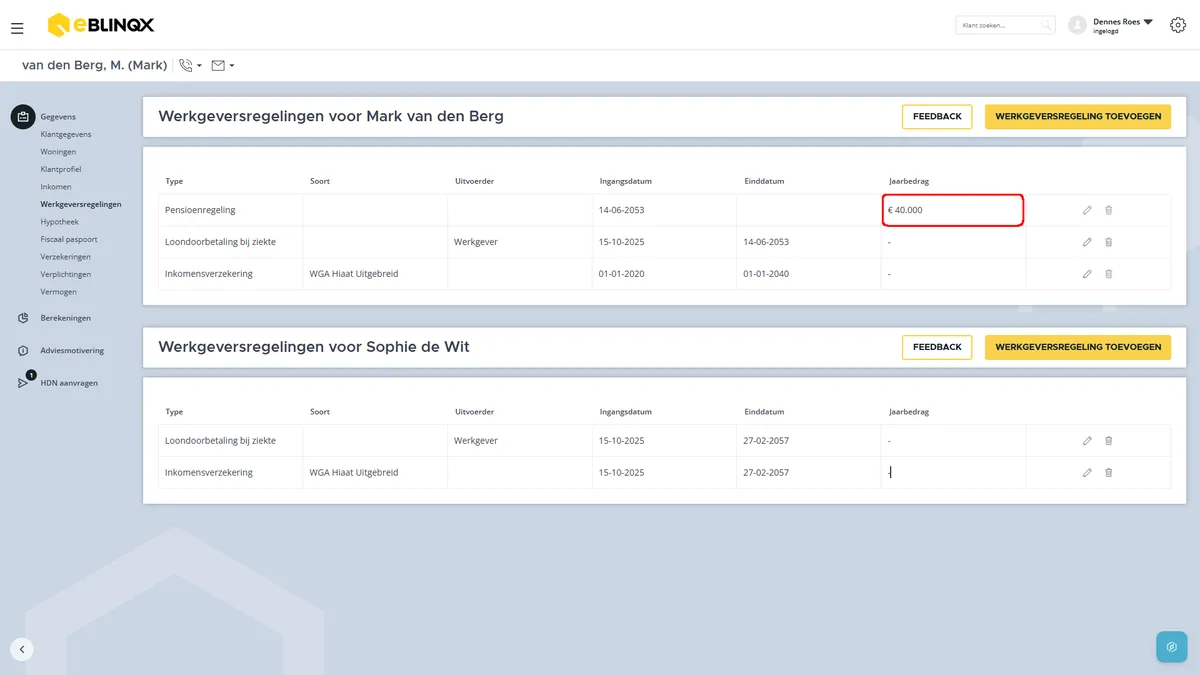
Task: Click the search magnifier icon
Action: (x=1046, y=25)
